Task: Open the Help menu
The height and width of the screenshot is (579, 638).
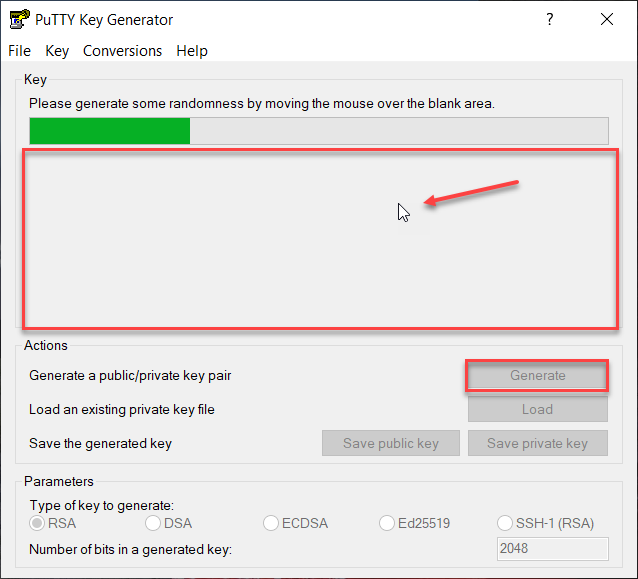Action: (192, 51)
